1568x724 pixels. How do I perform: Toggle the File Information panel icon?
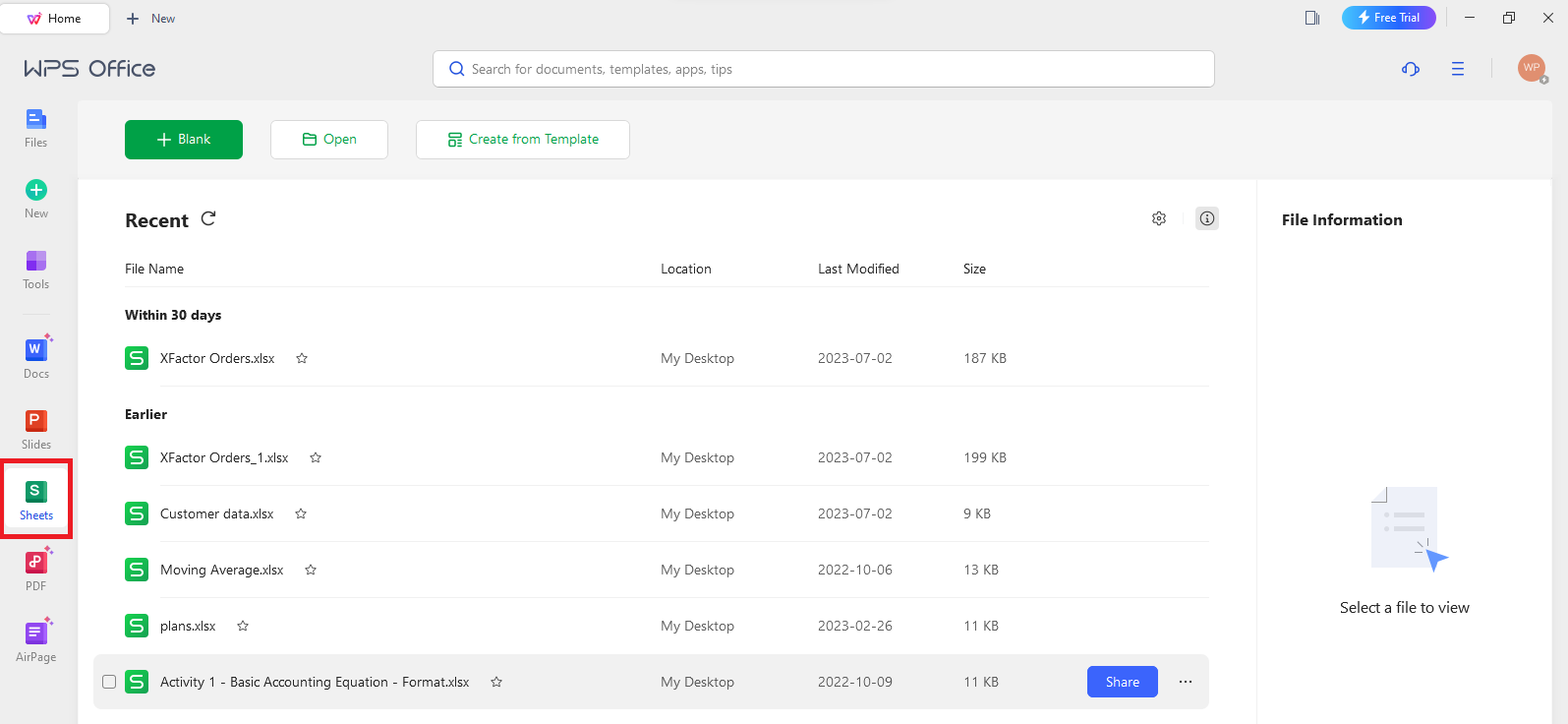(x=1207, y=218)
